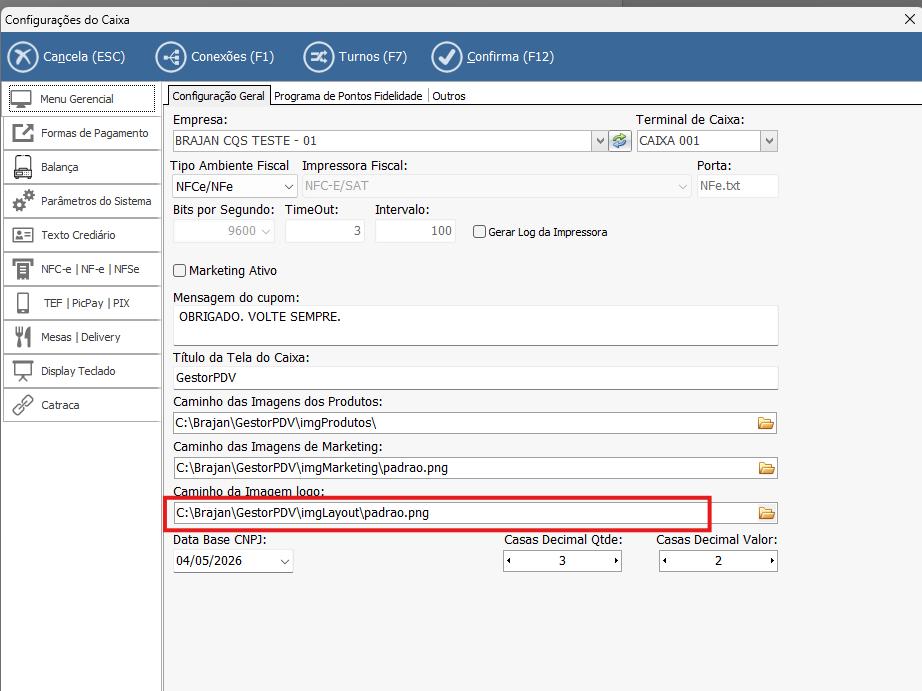Switch to the Outros tab
Viewport: 922px width, 691px height.
coord(449,96)
